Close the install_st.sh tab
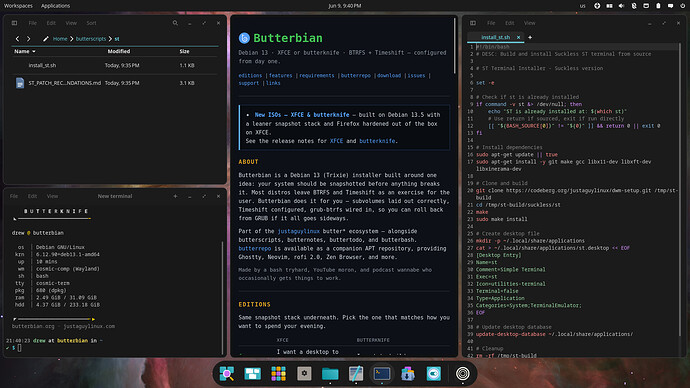 (x=518, y=37)
